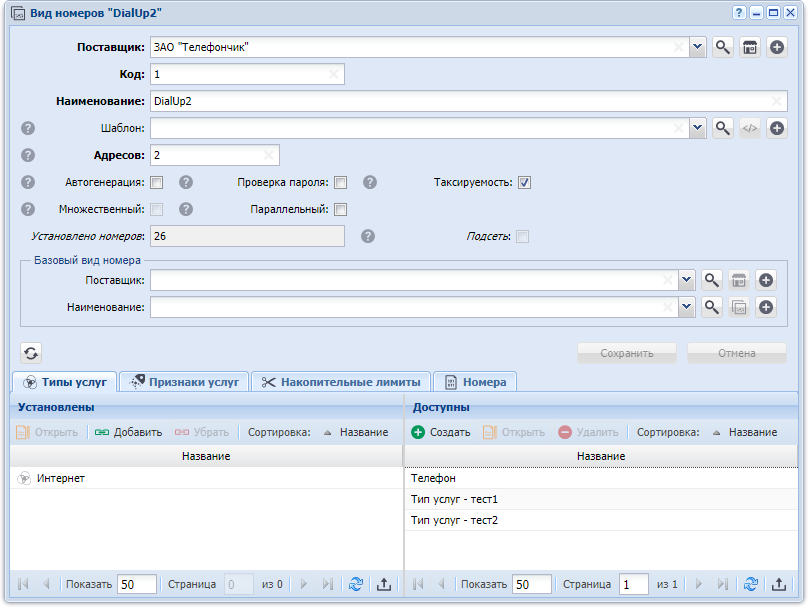Refresh the Доступны list with the reload icon
This screenshot has width=808, height=607.
751,584
